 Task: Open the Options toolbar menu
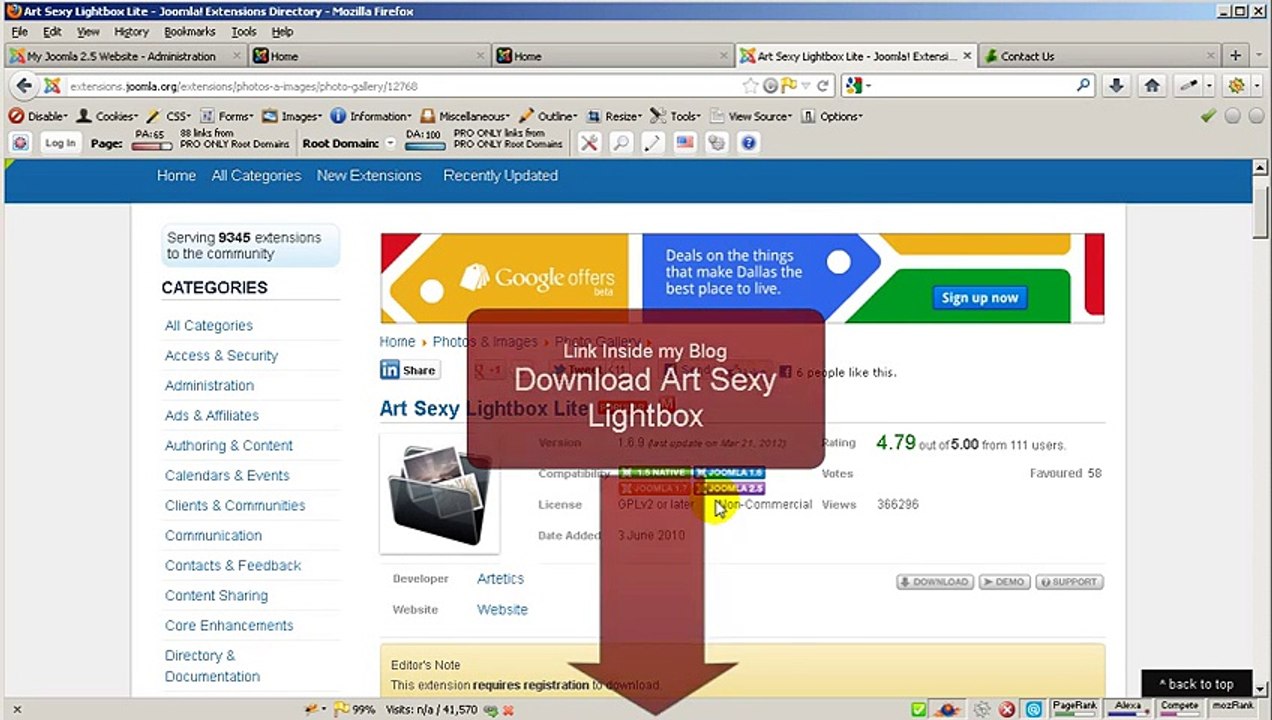pyautogui.click(x=832, y=116)
